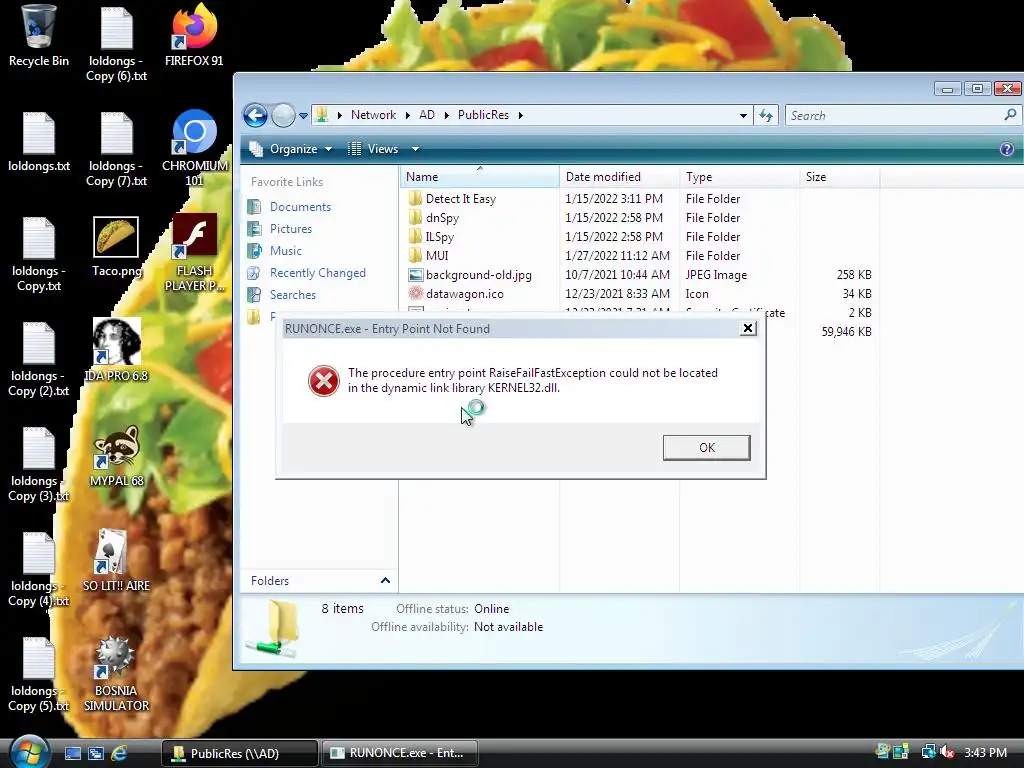The height and width of the screenshot is (768, 1024).
Task: Click Show Desktop in Quick Launch
Action: (x=72, y=754)
